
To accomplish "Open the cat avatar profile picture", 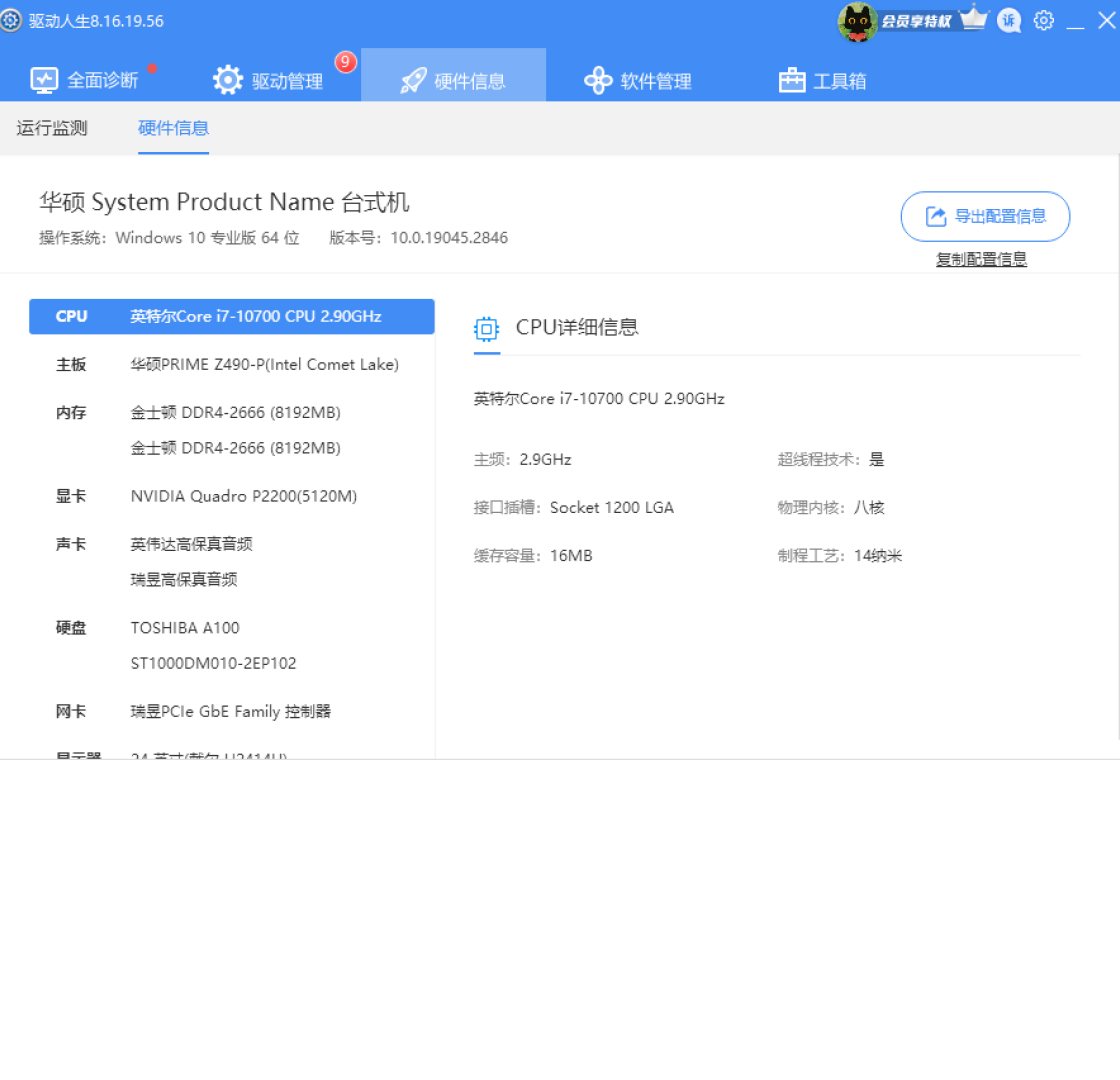I will coord(857,21).
